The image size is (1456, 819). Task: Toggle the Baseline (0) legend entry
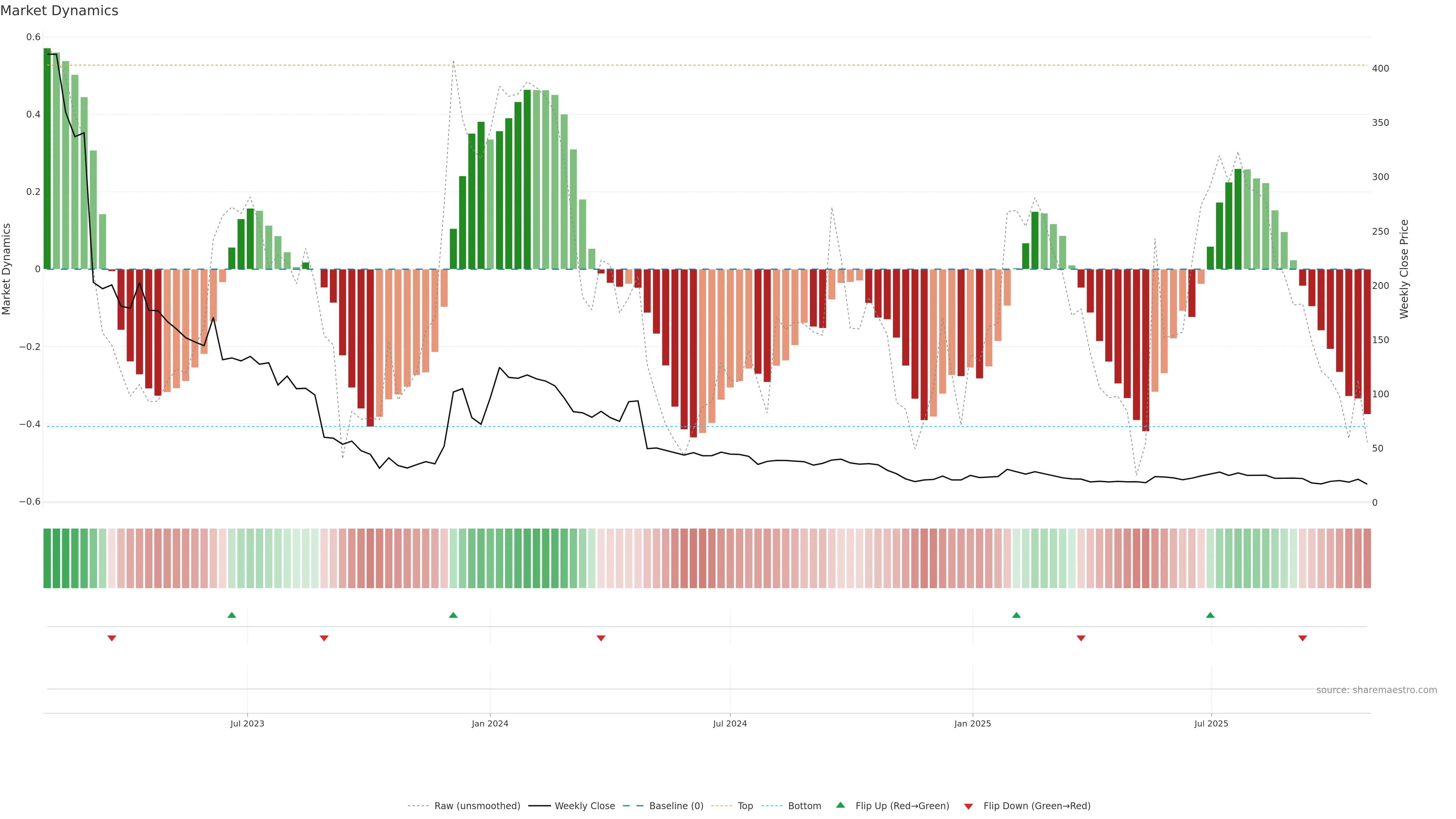pyautogui.click(x=676, y=806)
